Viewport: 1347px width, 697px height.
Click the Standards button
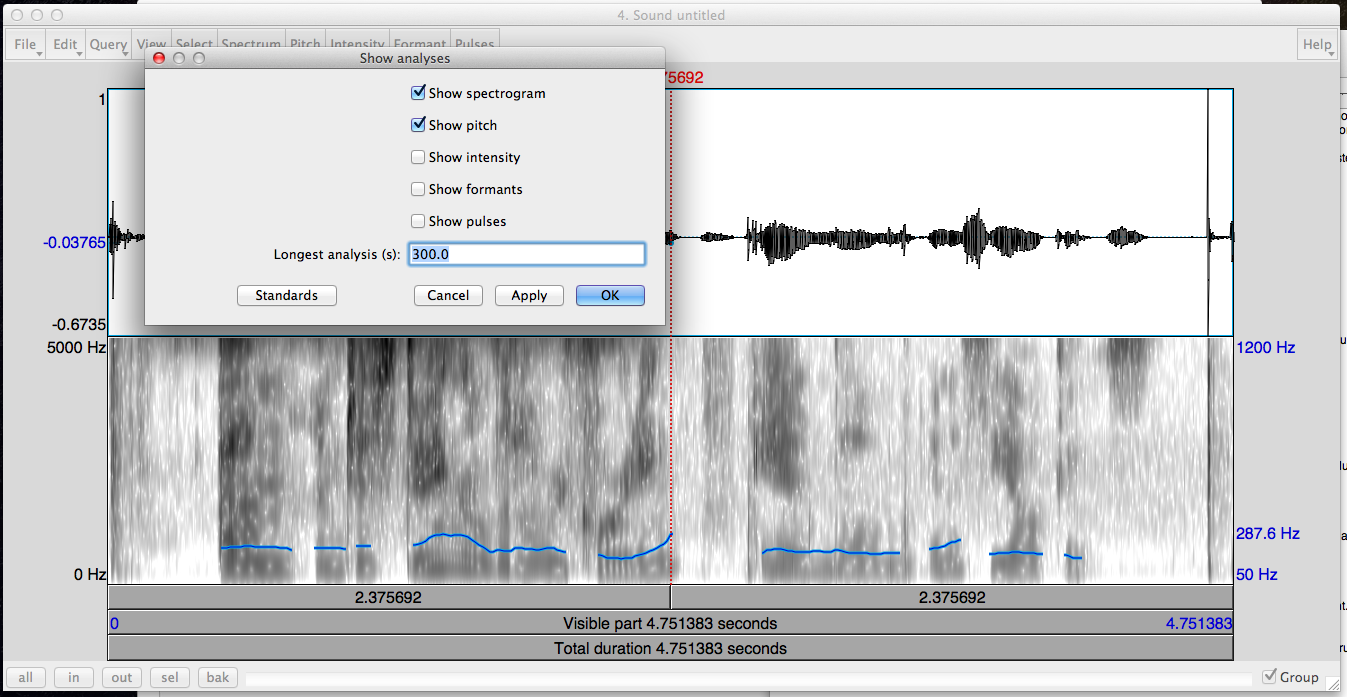[x=287, y=295]
